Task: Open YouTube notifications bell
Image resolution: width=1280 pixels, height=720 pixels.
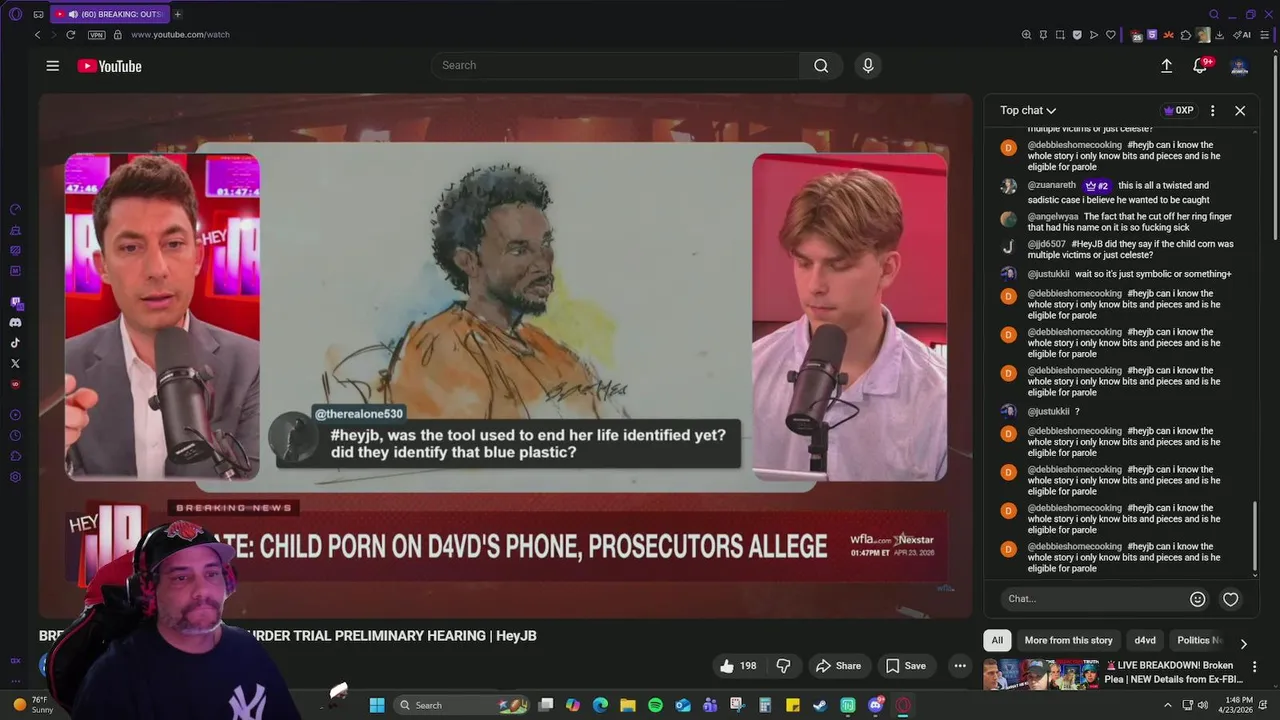Action: pyautogui.click(x=1200, y=66)
